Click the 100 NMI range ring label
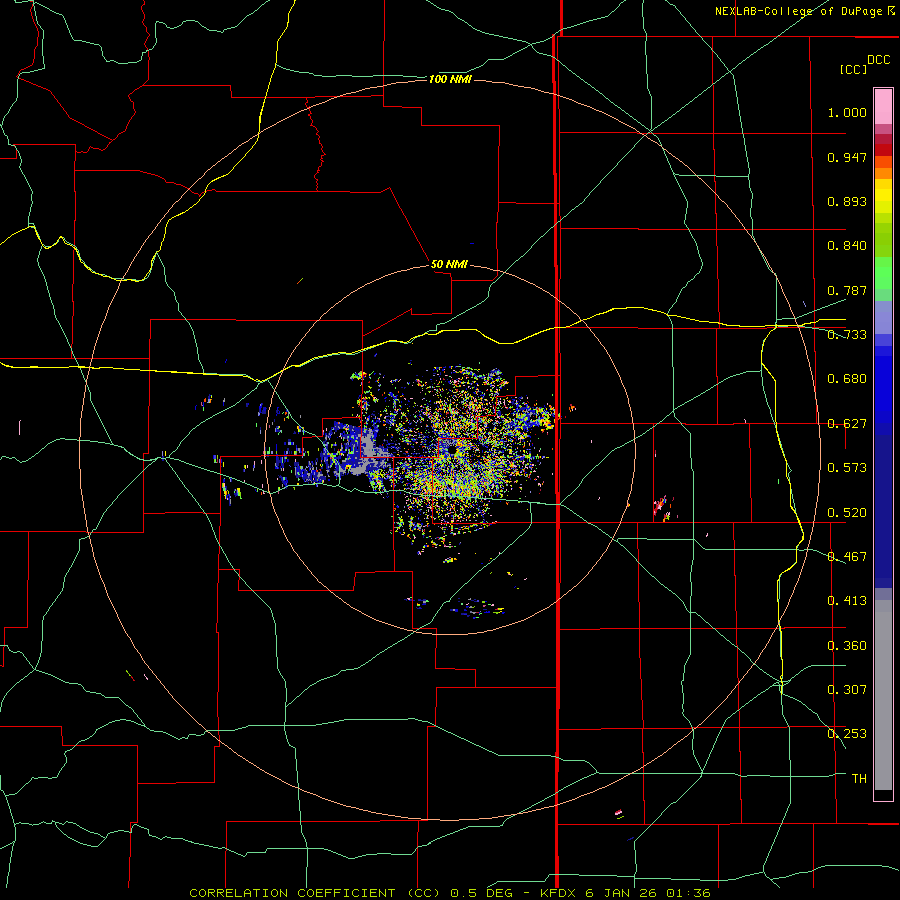 (x=450, y=79)
